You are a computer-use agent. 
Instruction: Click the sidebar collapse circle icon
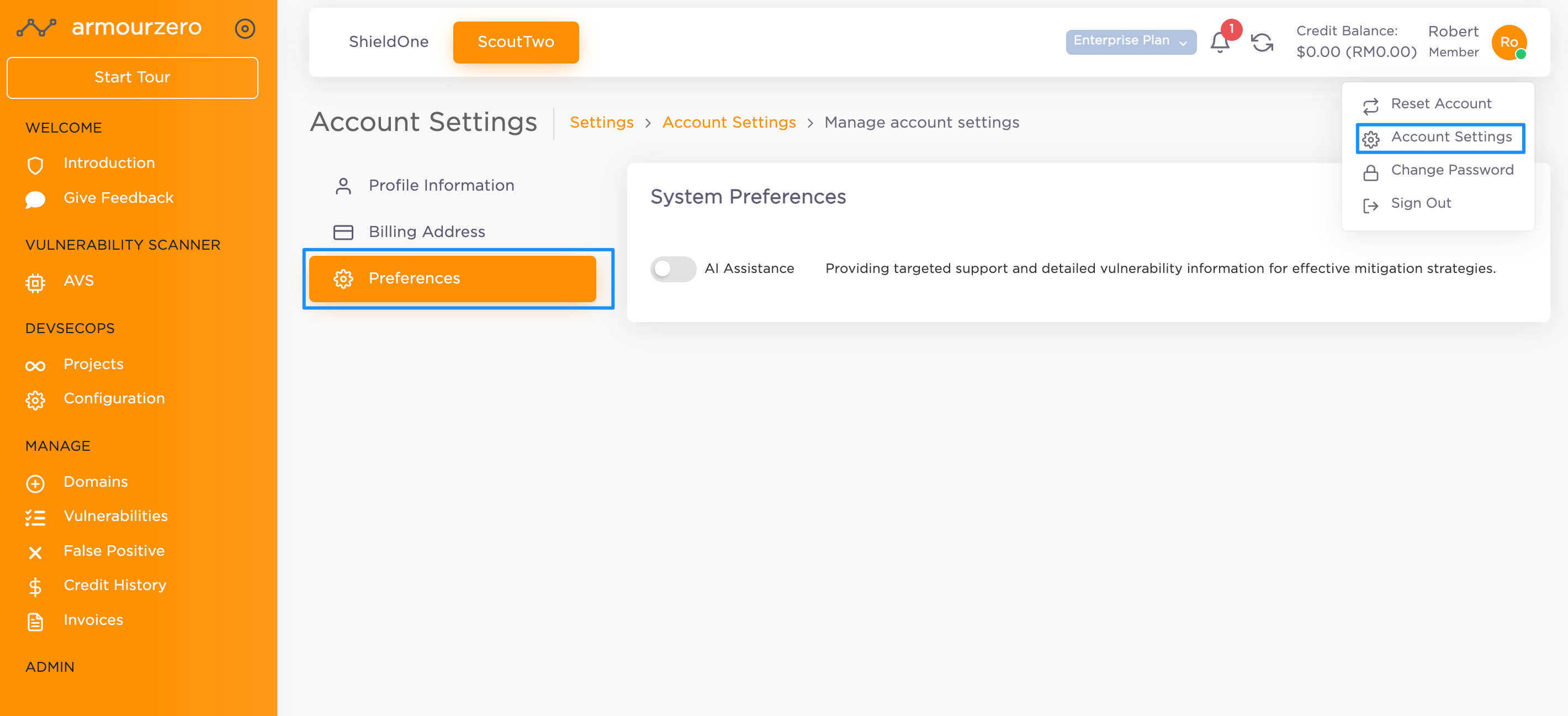245,28
